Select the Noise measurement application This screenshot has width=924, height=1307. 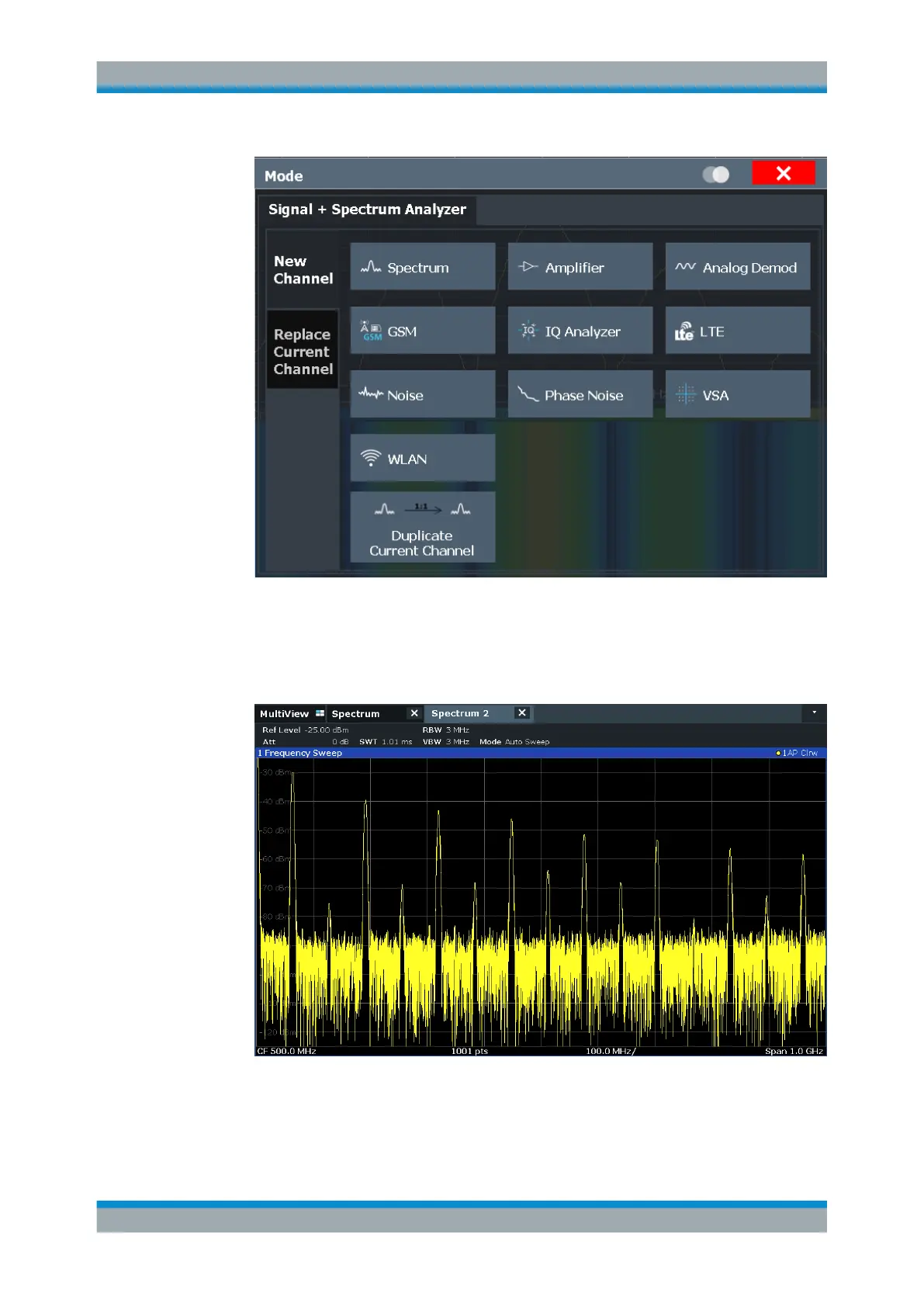click(x=422, y=395)
